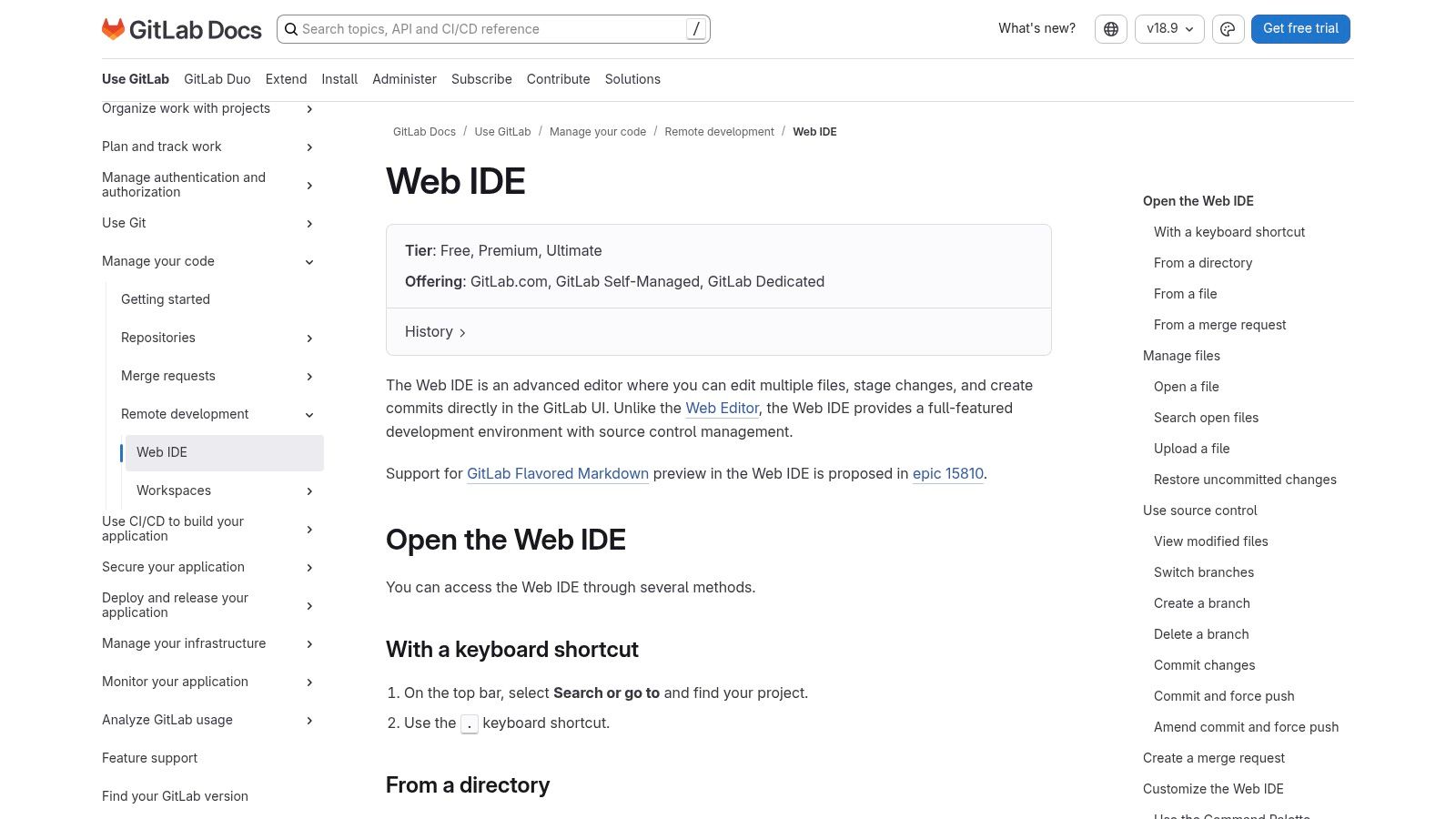Select the Administer navigation item
1456x819 pixels.
(404, 79)
